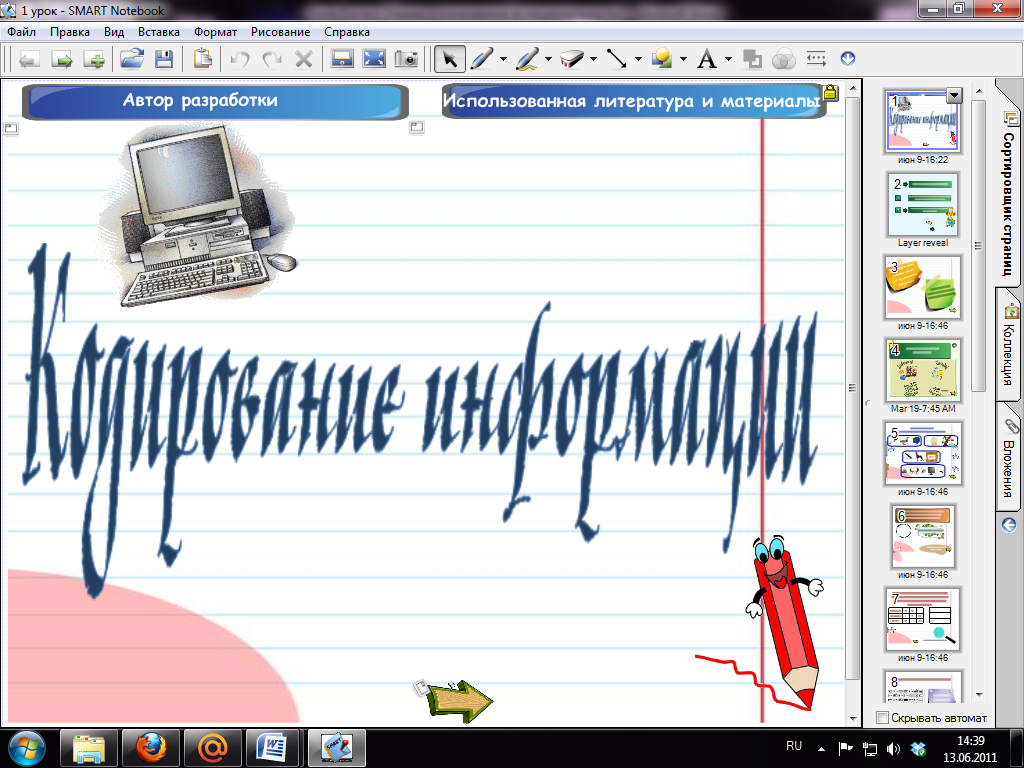Screen dimensions: 1024x768
Task: Open page 5 thumbnail
Action: [923, 453]
